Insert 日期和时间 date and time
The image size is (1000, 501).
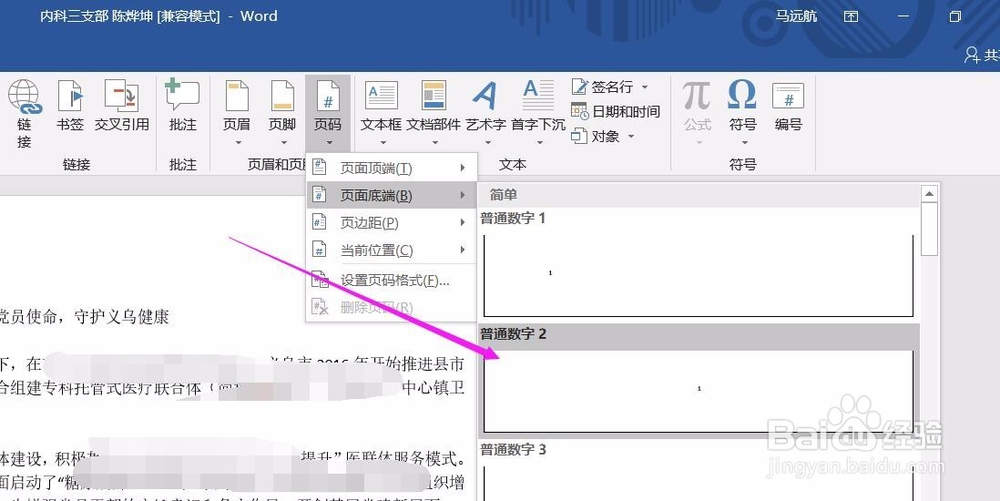click(x=615, y=112)
